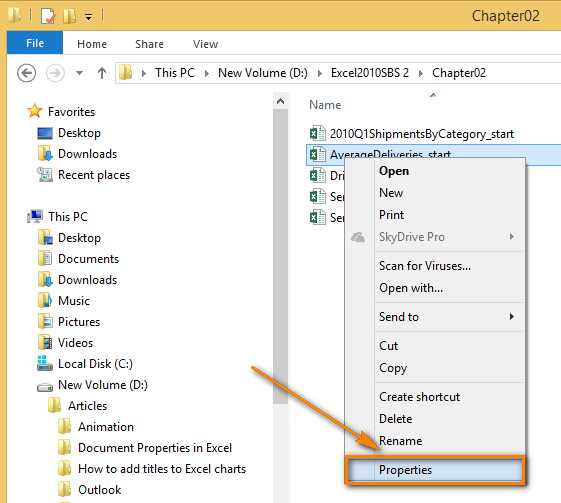Open Document Properties in Excel folder
This screenshot has width=561, height=503.
tap(155, 448)
